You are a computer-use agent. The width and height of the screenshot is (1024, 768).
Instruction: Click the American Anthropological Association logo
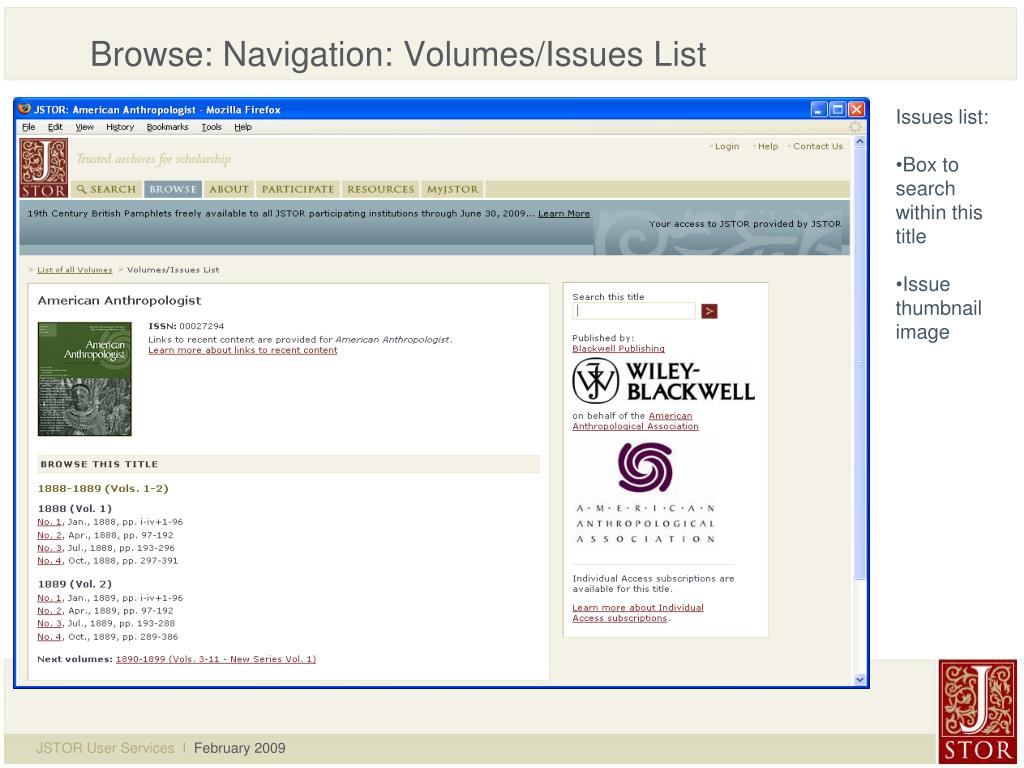[x=646, y=493]
